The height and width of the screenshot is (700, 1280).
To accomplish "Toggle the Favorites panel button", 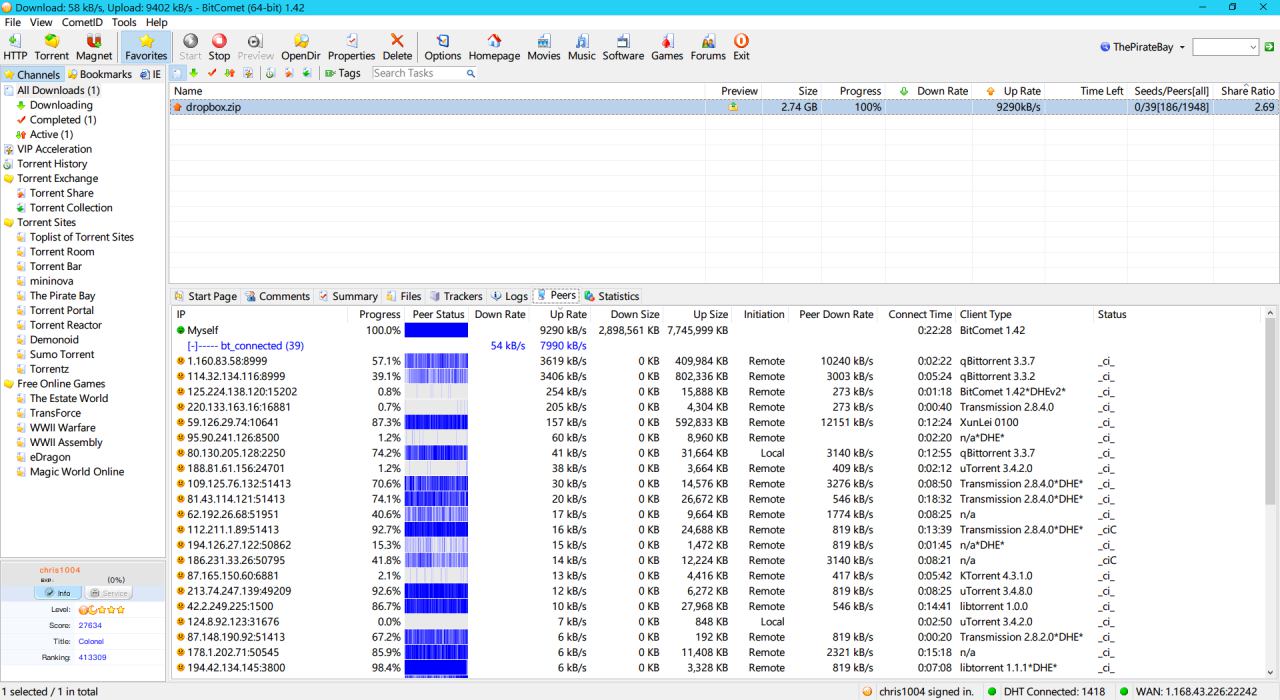I will click(146, 47).
